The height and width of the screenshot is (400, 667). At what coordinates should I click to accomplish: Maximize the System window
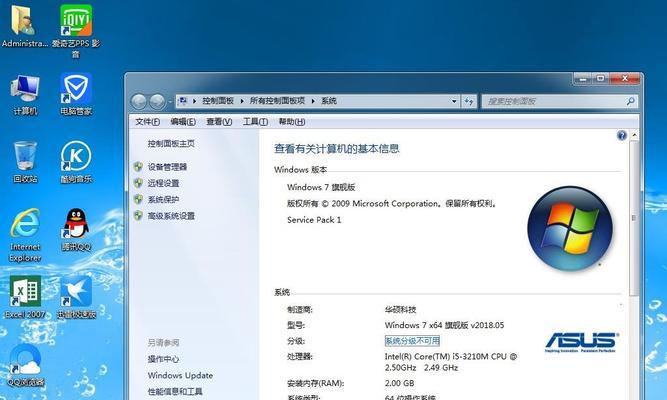point(600,79)
